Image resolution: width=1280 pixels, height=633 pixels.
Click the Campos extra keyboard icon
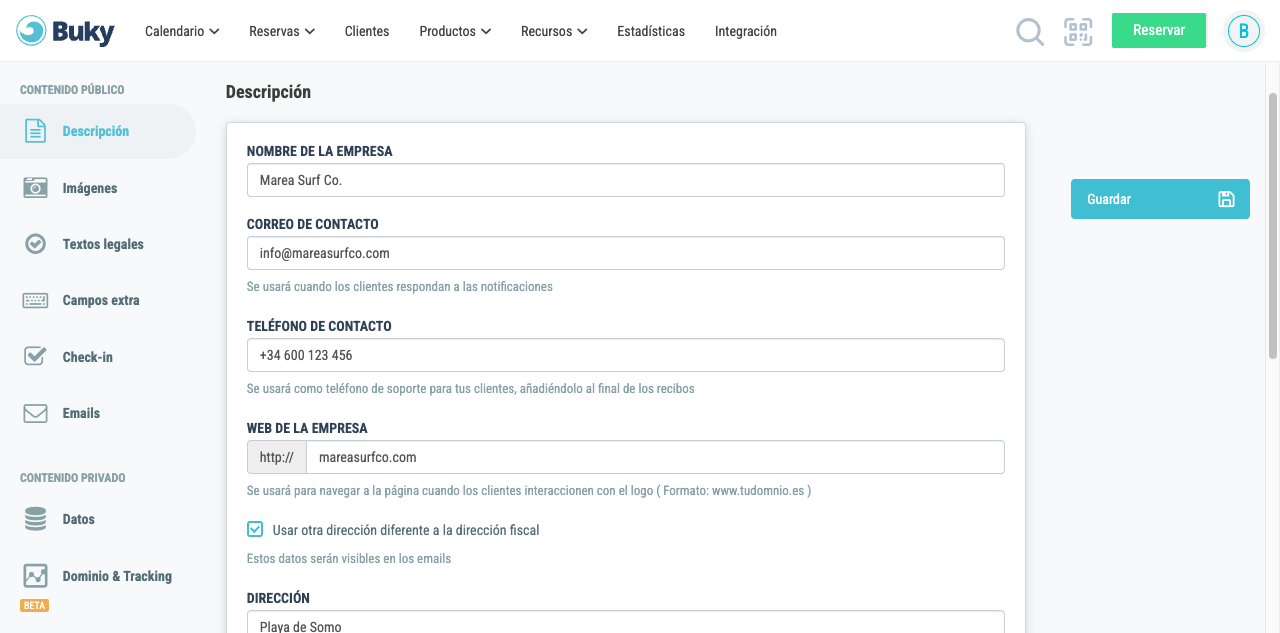tap(36, 300)
